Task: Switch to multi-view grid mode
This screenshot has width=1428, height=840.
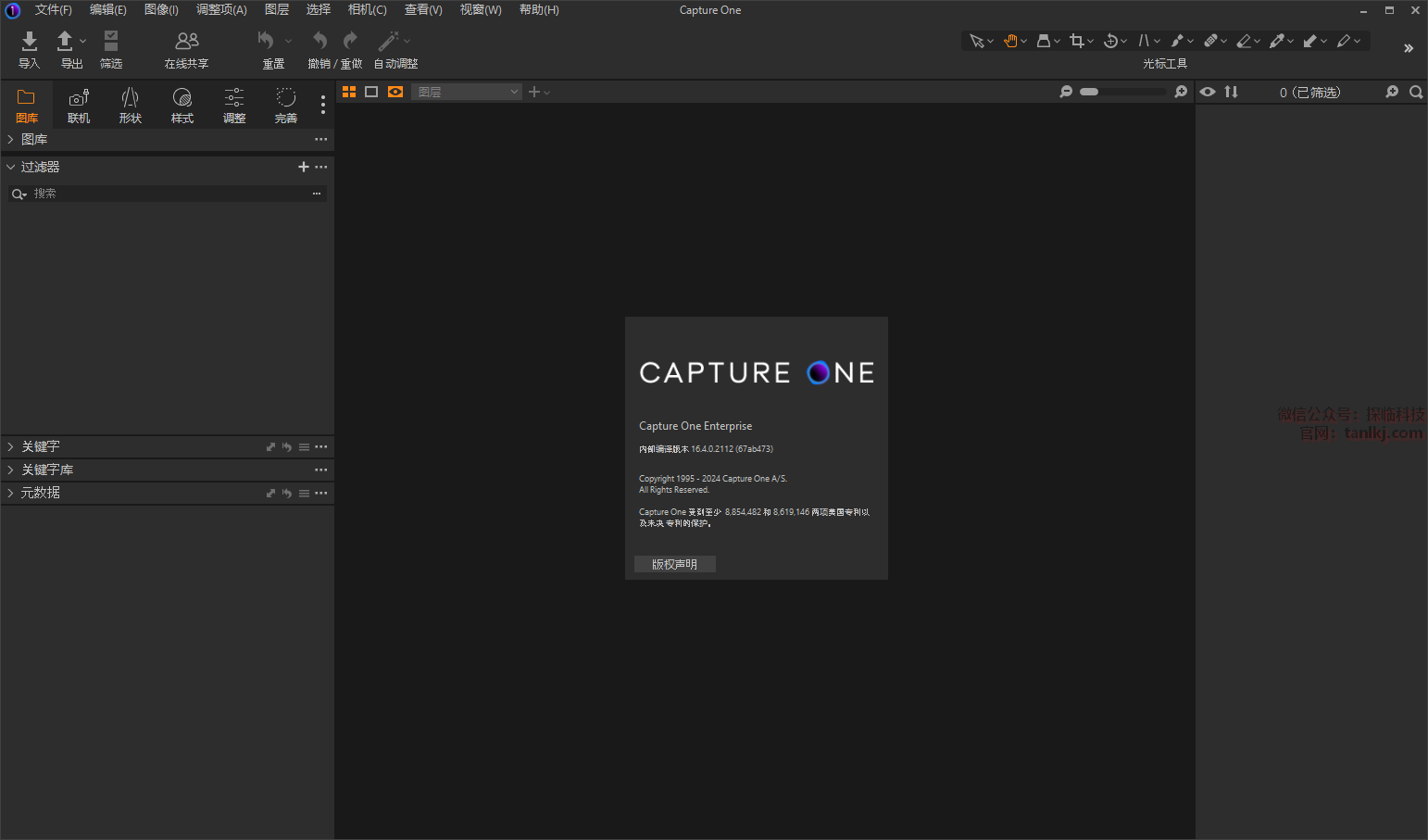Action: coord(349,92)
